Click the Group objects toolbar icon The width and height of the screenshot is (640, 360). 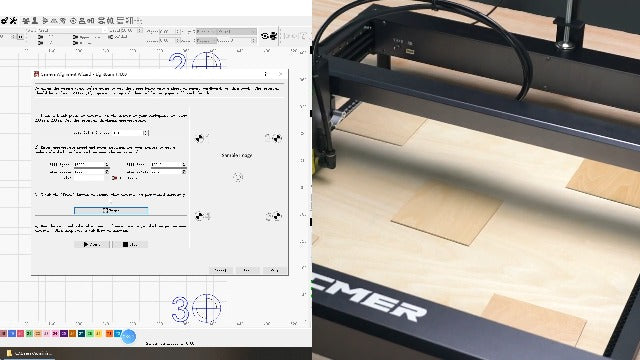tap(26, 20)
